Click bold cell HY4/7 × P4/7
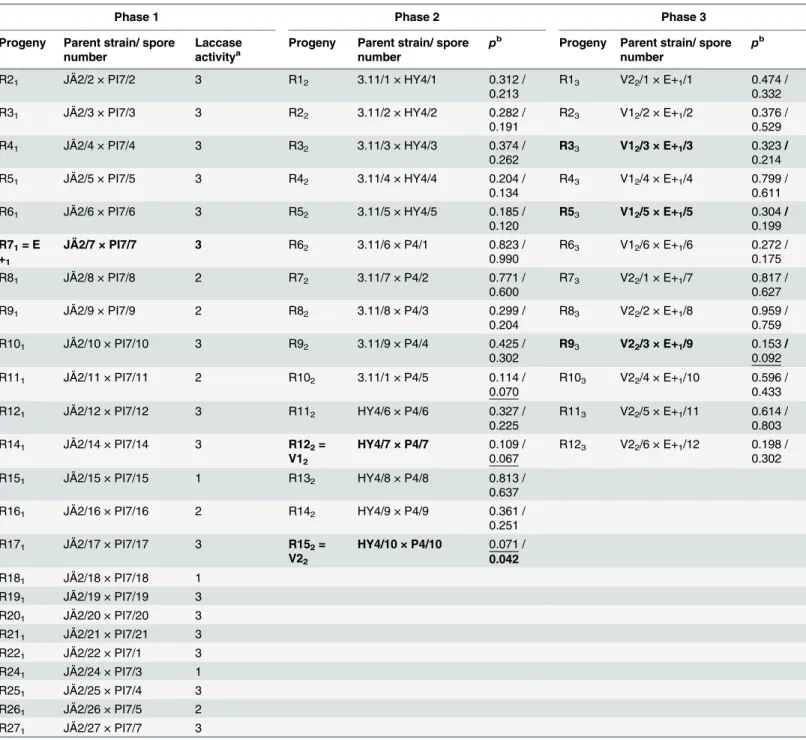Screen dimensions: 806x740 click(x=393, y=444)
